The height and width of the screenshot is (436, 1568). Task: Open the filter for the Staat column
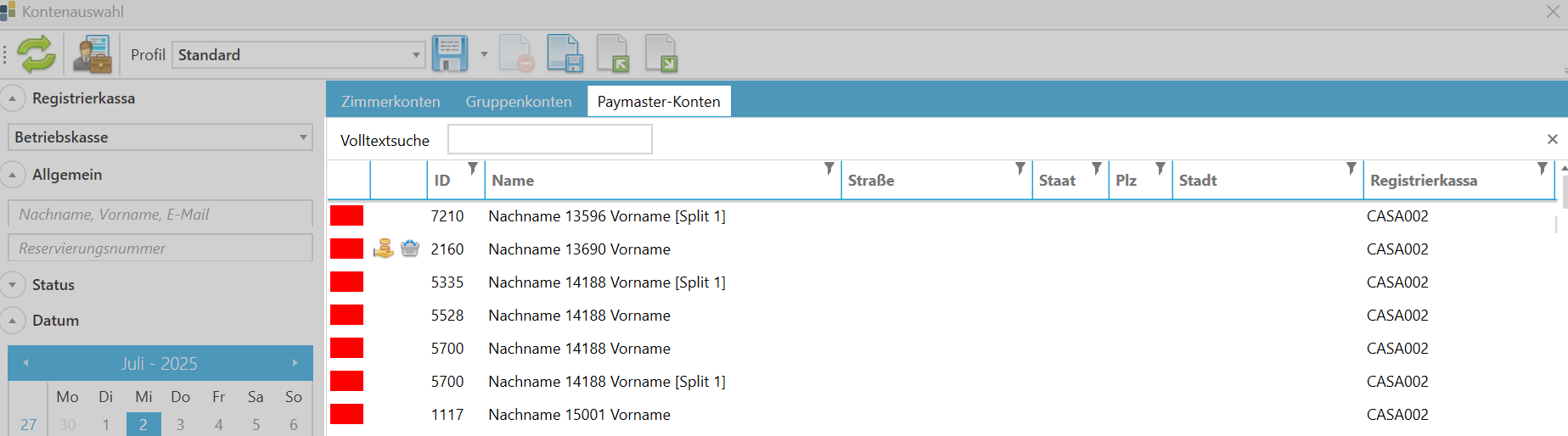point(1097,169)
